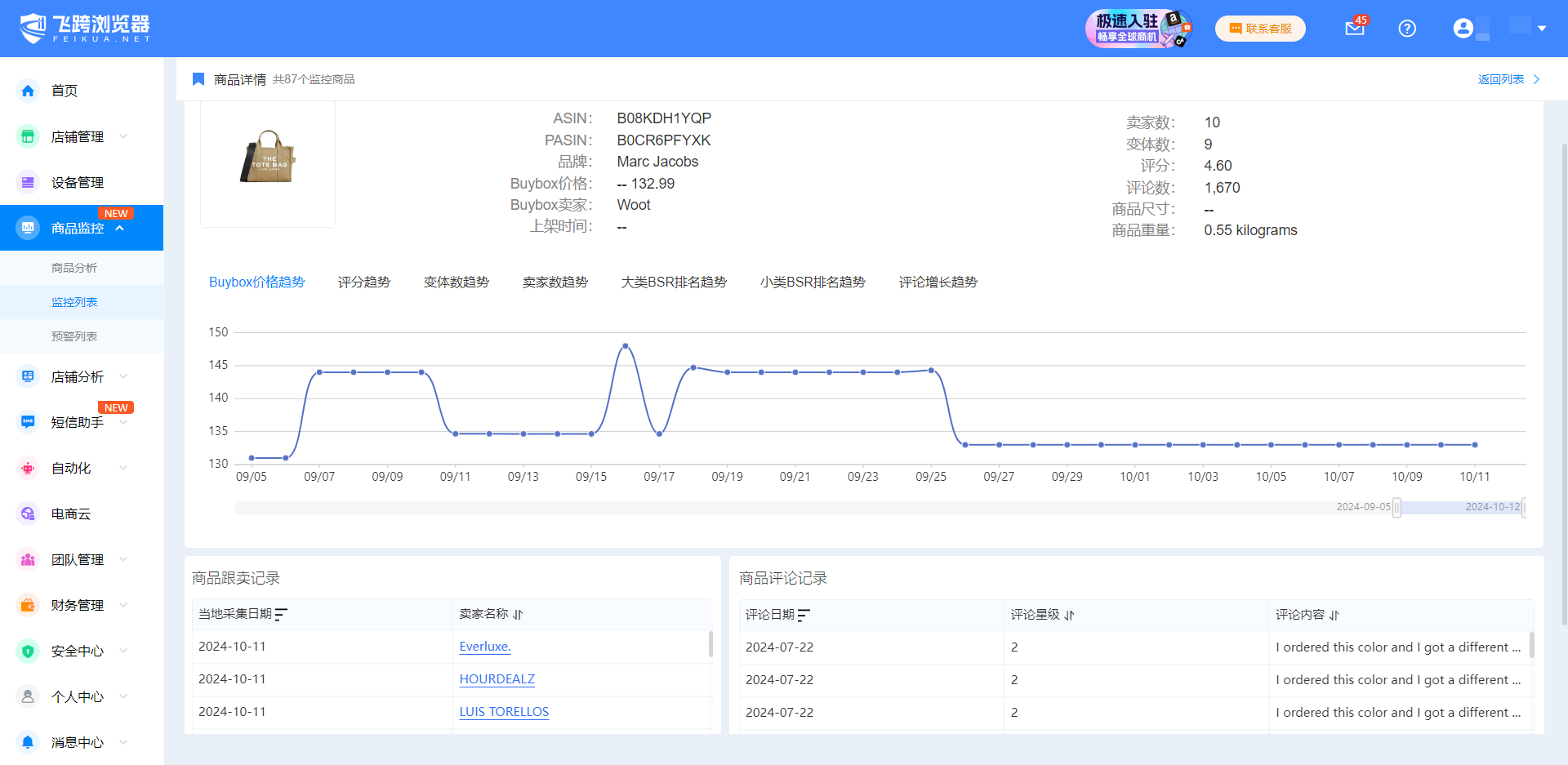Viewport: 1568px width, 765px height.
Task: Click the chart date range end handle
Action: (1524, 508)
